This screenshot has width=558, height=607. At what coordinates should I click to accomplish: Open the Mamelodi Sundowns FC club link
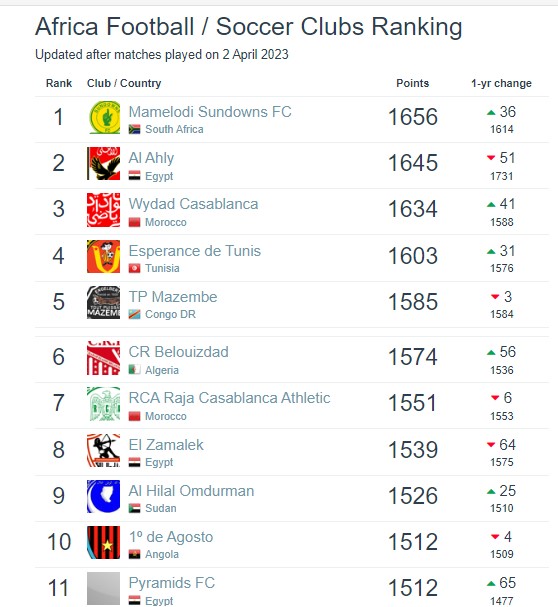[210, 112]
